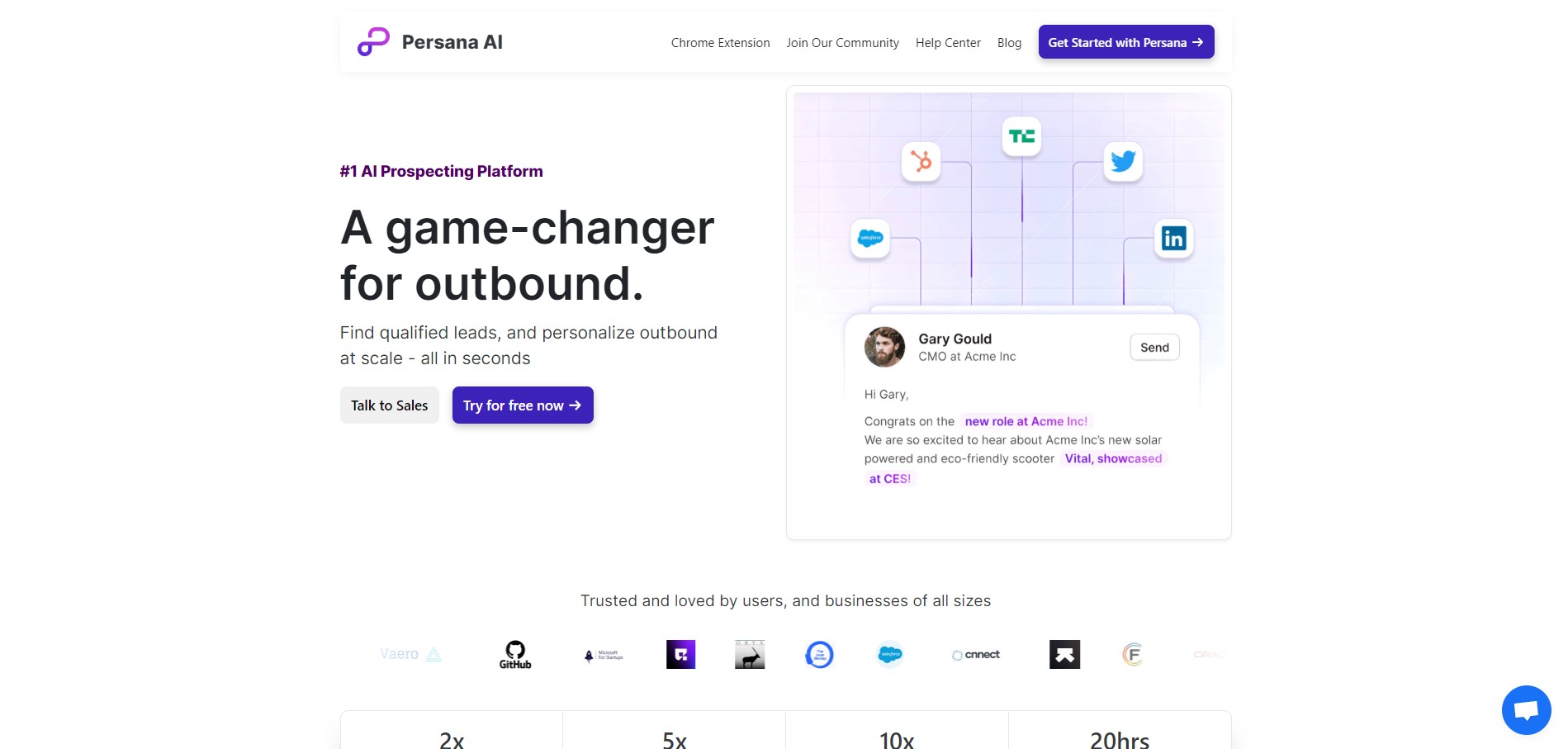Screen dimensions: 1568x749
Task: Select the HubSpot integration icon
Action: [x=921, y=161]
